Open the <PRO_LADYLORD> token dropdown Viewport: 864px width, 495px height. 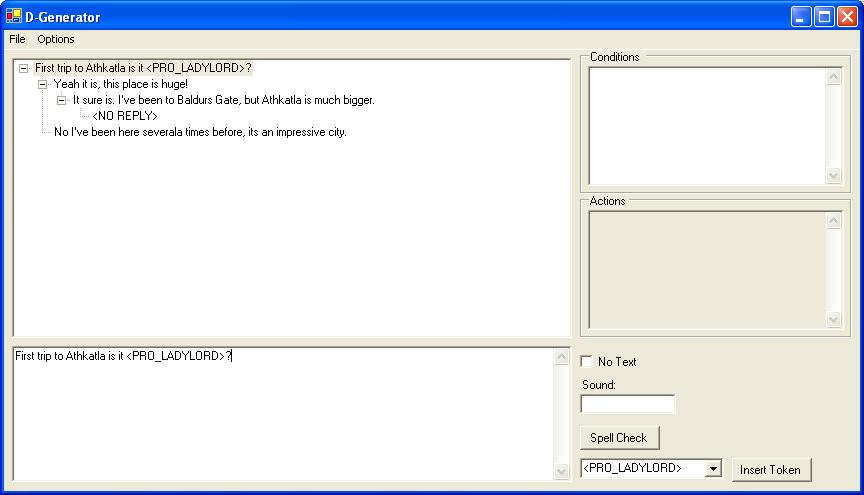713,469
